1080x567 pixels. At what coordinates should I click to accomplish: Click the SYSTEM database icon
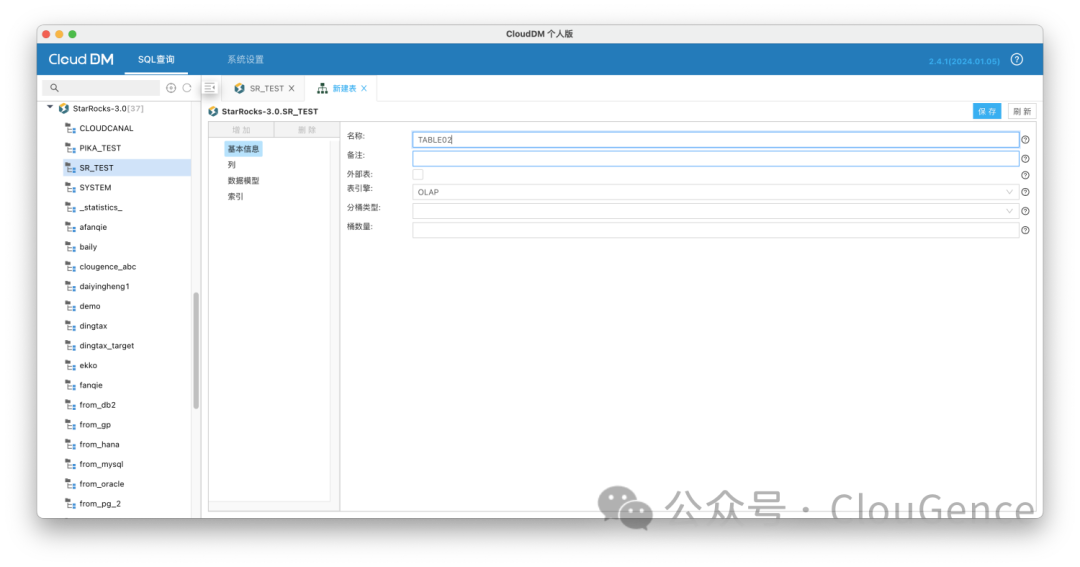point(70,188)
